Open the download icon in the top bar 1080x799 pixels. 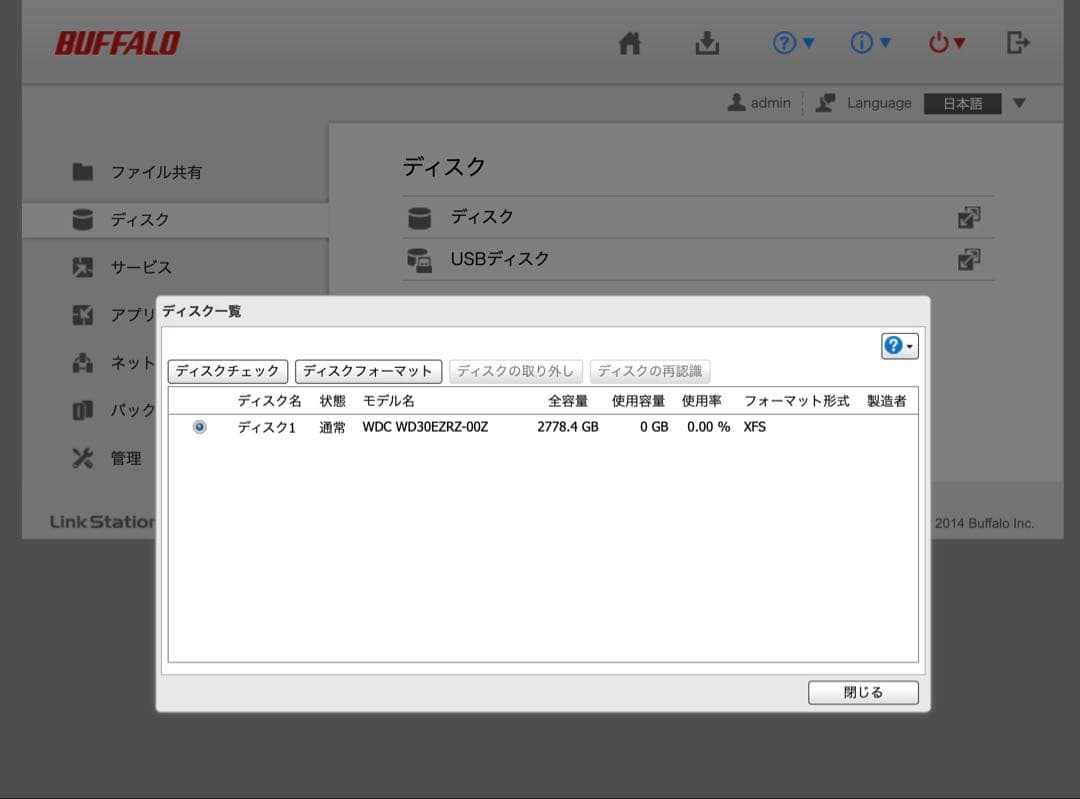coord(707,42)
